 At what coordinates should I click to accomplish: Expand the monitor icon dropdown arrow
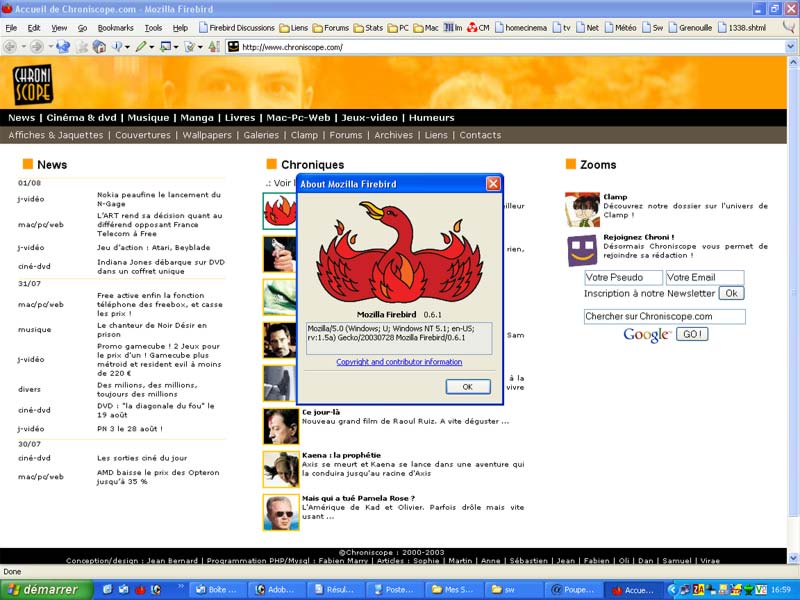pos(176,47)
